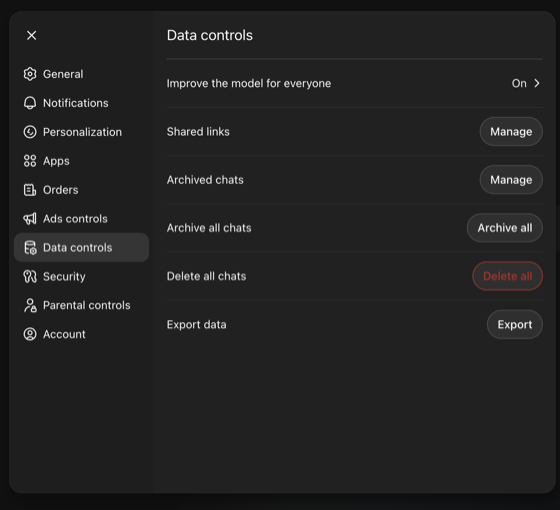Click the 'Data controls' page heading

pyautogui.click(x=210, y=35)
